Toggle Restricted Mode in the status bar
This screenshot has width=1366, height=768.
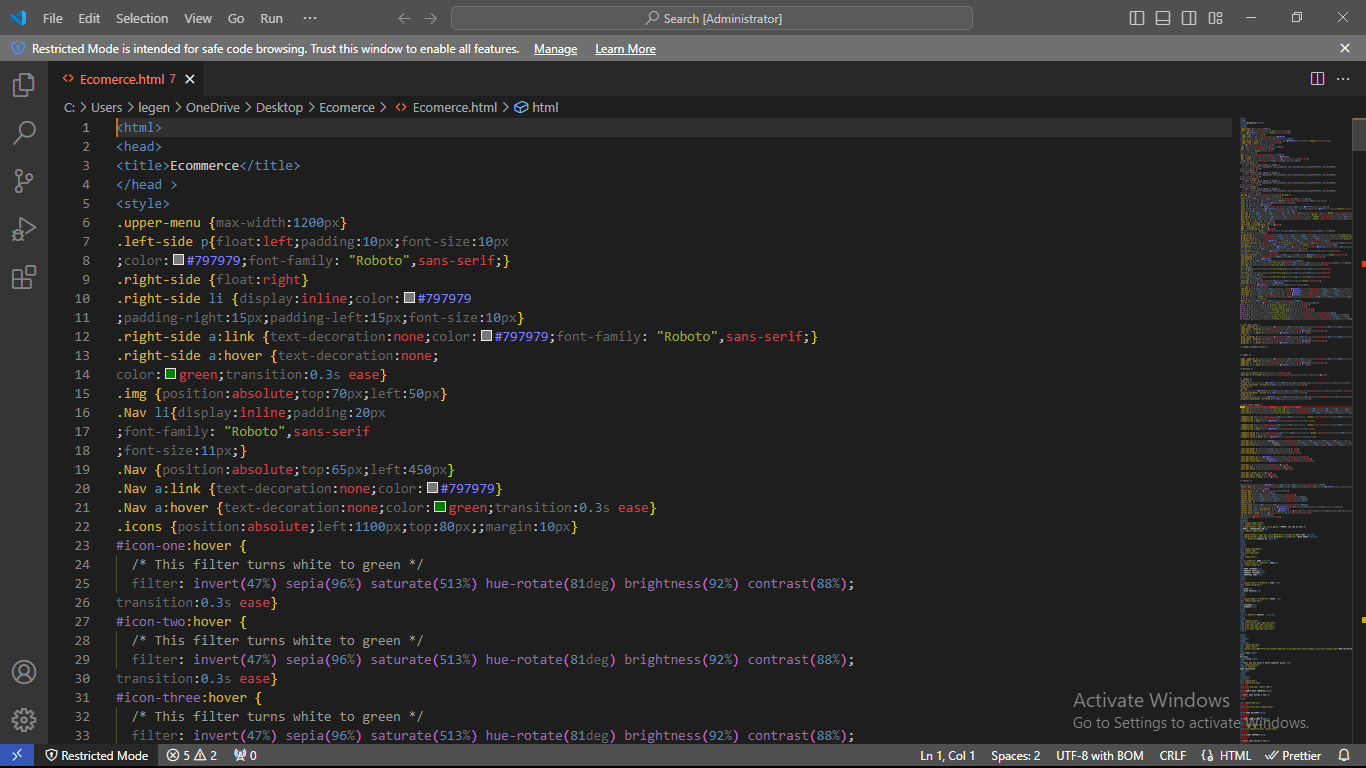97,755
